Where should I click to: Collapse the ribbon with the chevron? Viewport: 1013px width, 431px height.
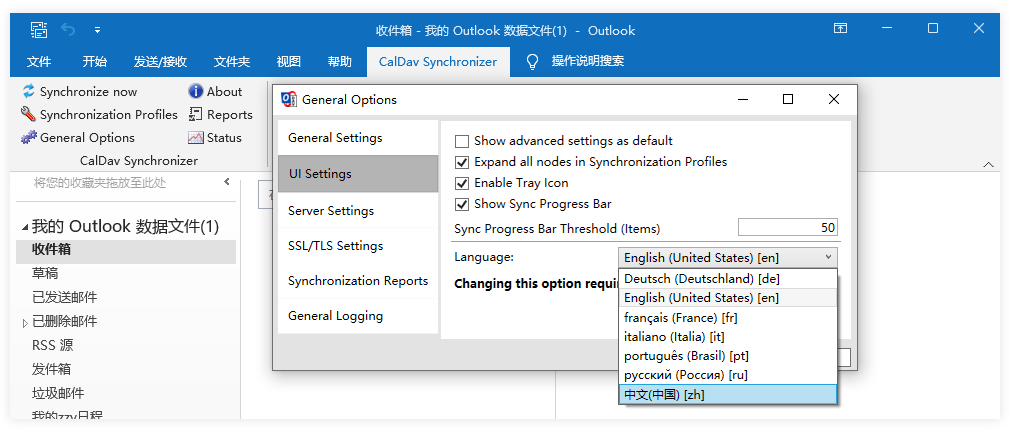click(x=988, y=165)
